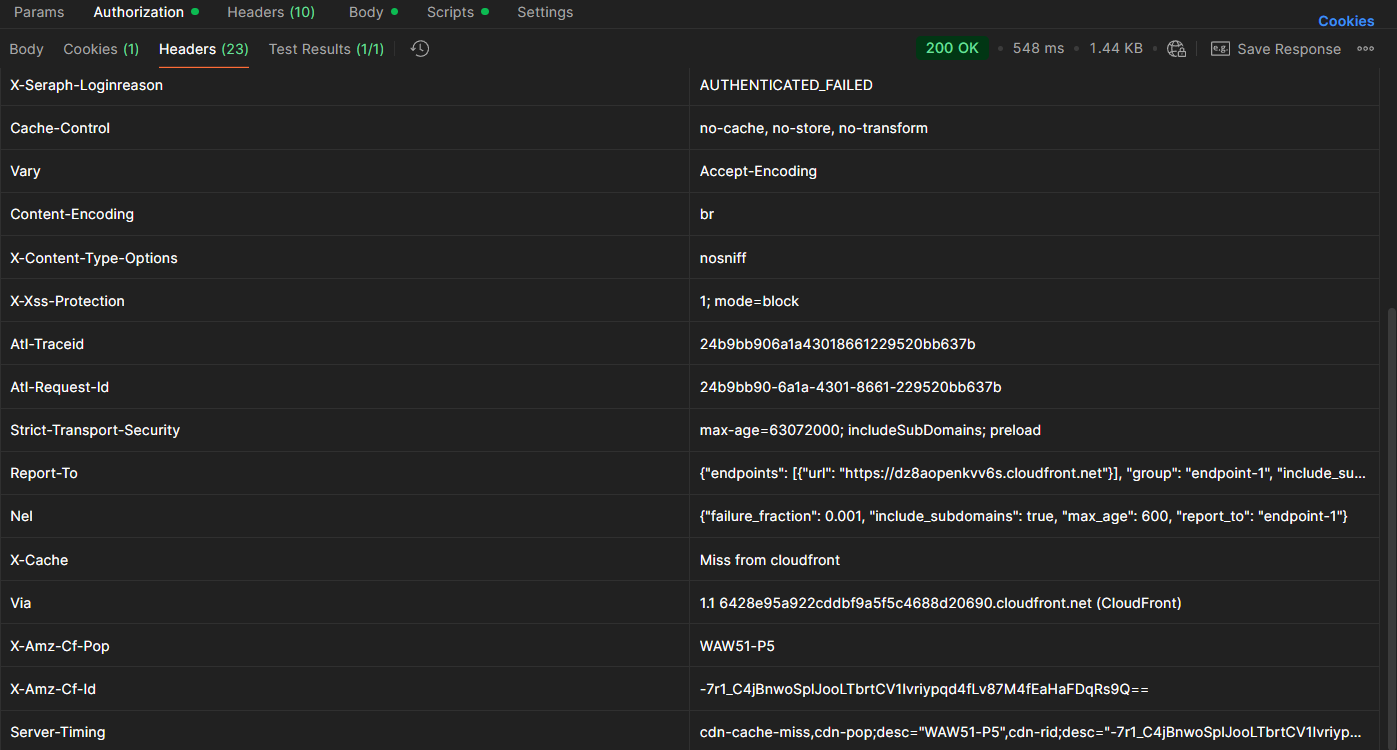Image resolution: width=1397 pixels, height=750 pixels.
Task: Click the 1.44 KB response size
Action: click(1116, 48)
